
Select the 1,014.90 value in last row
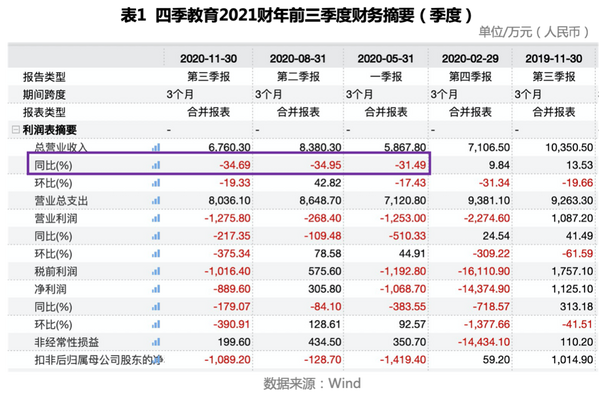click(x=572, y=360)
